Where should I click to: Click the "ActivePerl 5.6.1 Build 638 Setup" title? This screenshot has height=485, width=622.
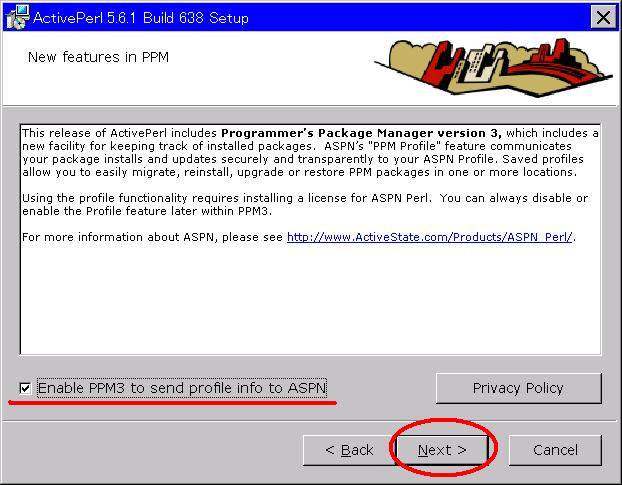coord(141,18)
